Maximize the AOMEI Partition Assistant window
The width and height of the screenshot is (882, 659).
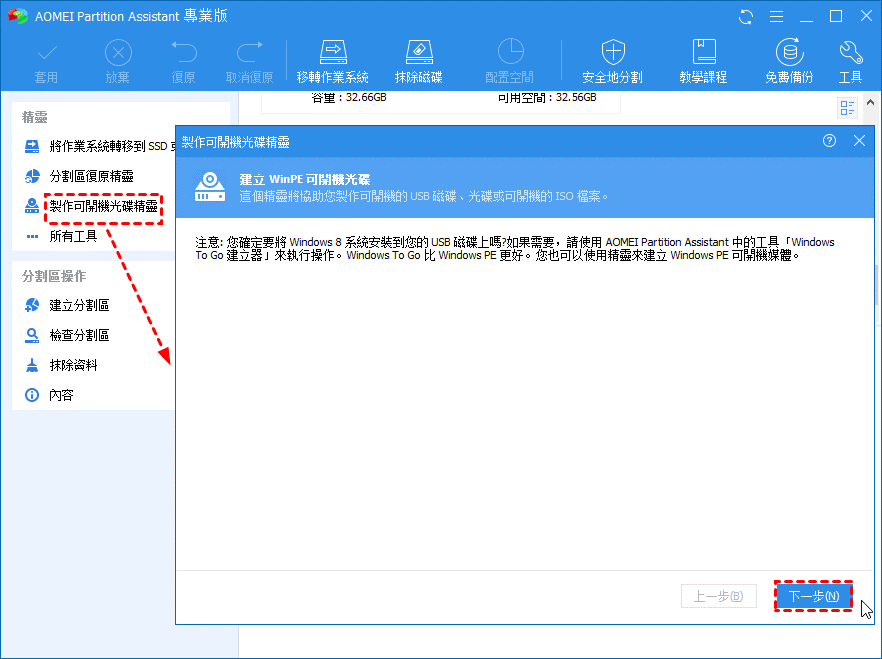click(x=836, y=16)
